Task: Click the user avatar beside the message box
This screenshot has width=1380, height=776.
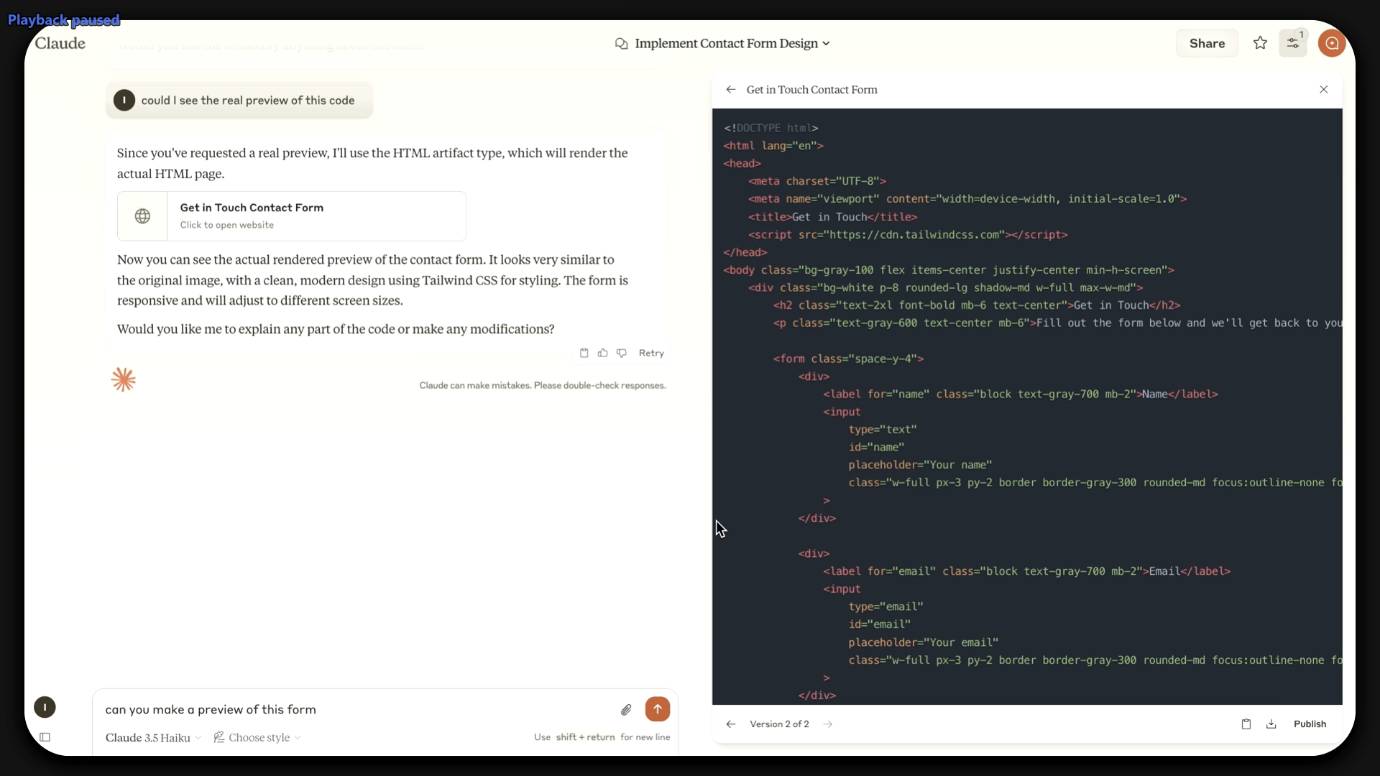Action: 45,707
